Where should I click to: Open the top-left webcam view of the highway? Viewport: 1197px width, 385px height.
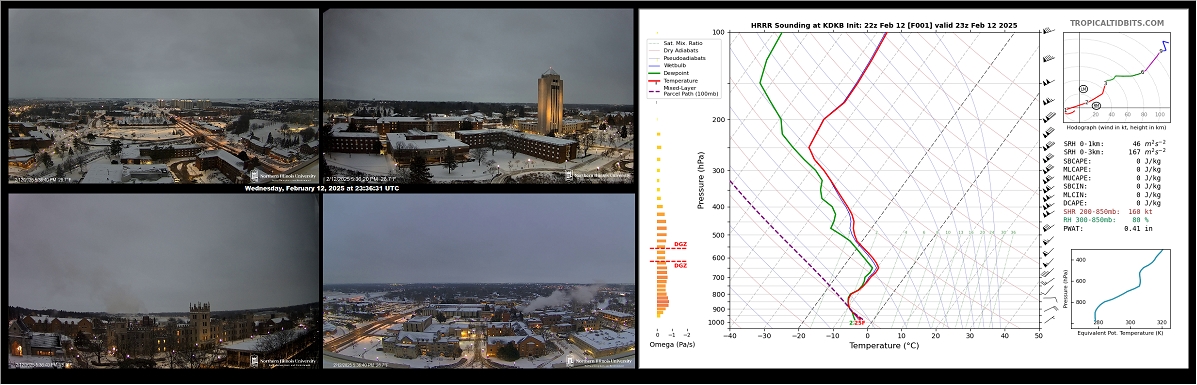163,95
